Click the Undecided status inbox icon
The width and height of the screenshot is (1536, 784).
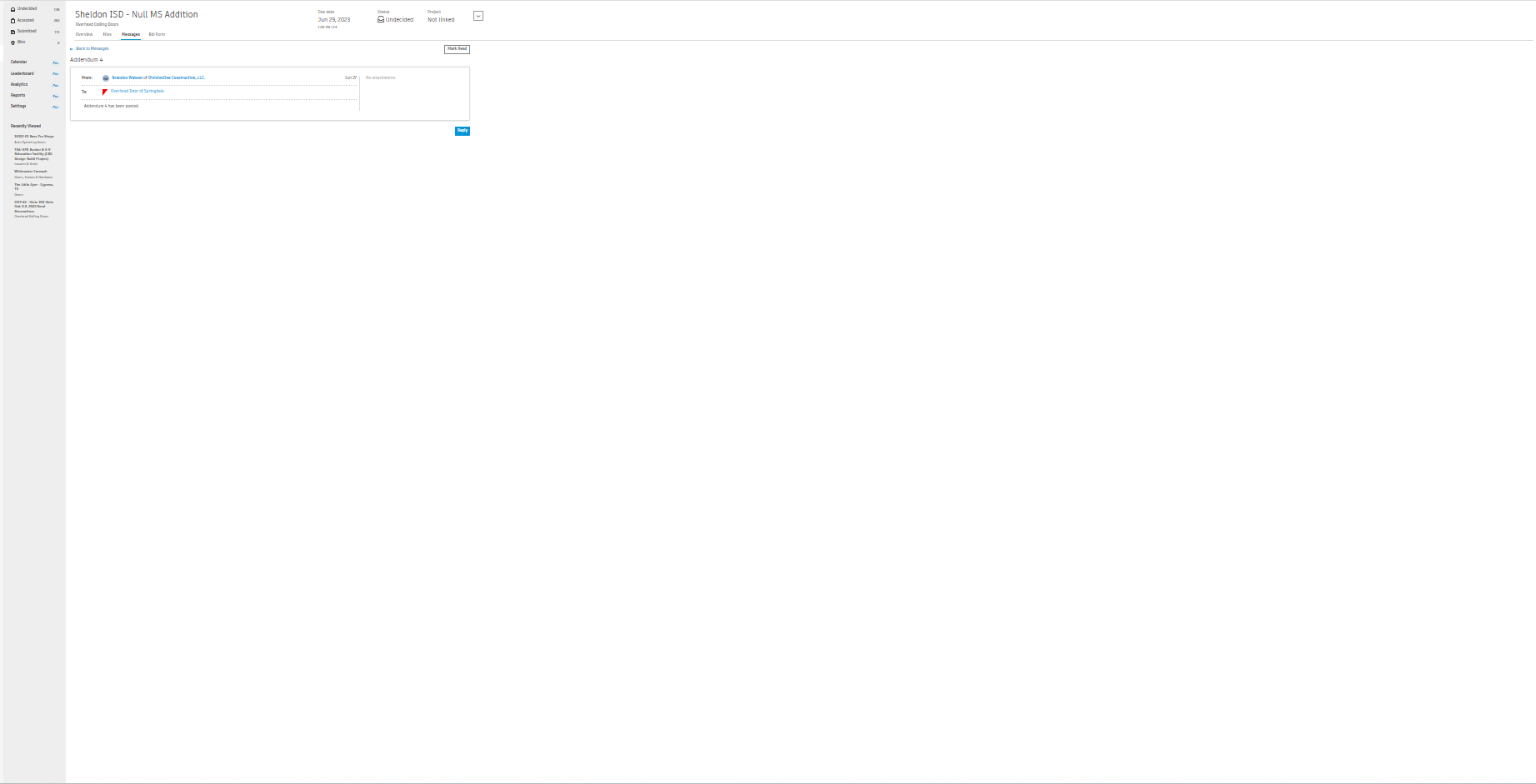[380, 19]
